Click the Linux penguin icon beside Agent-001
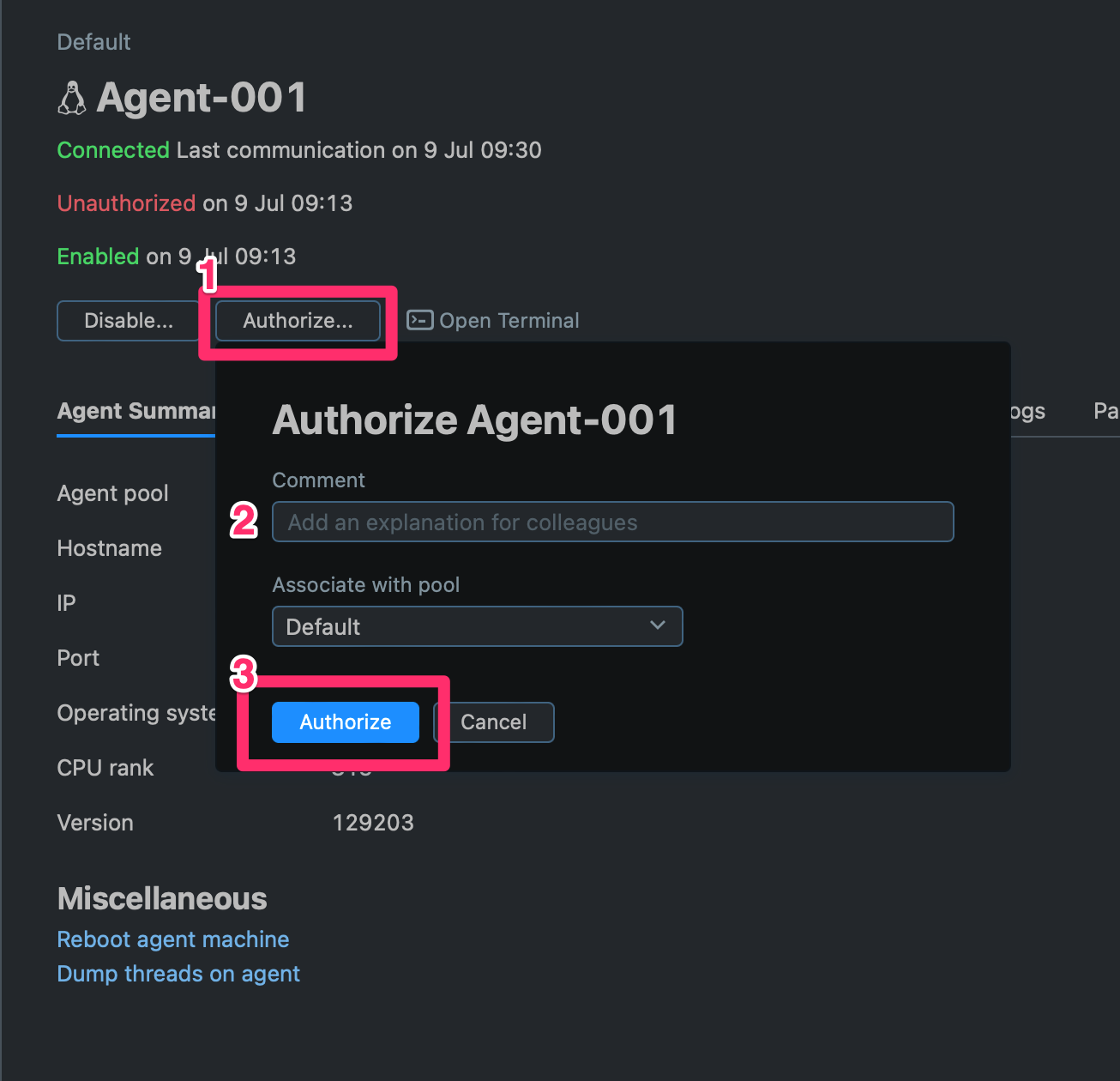The image size is (1120, 1081). click(x=72, y=97)
